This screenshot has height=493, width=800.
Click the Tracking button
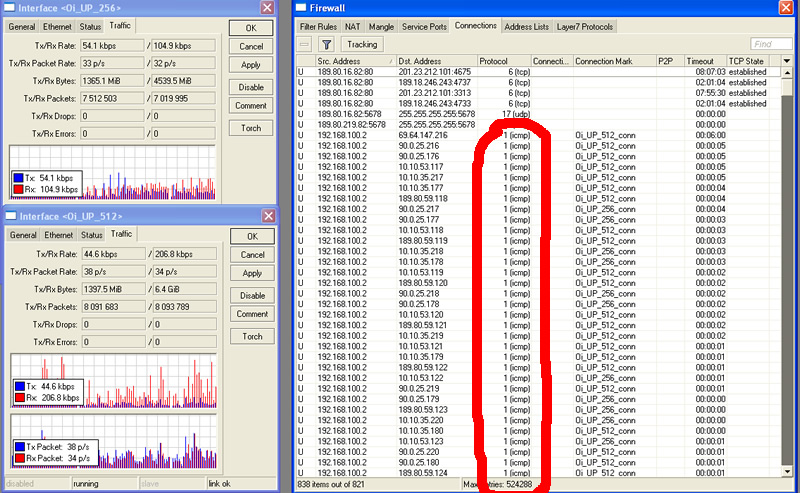[362, 44]
